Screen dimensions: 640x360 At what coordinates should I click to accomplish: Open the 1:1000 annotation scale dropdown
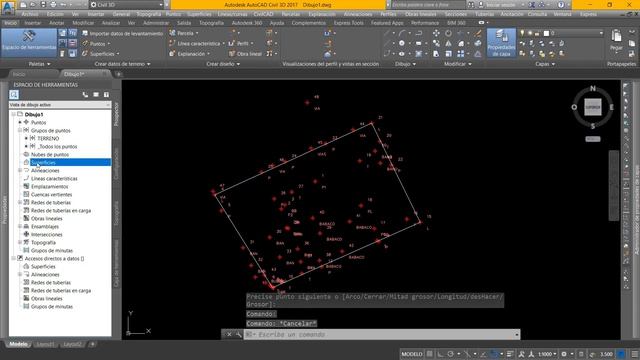[x=547, y=354]
